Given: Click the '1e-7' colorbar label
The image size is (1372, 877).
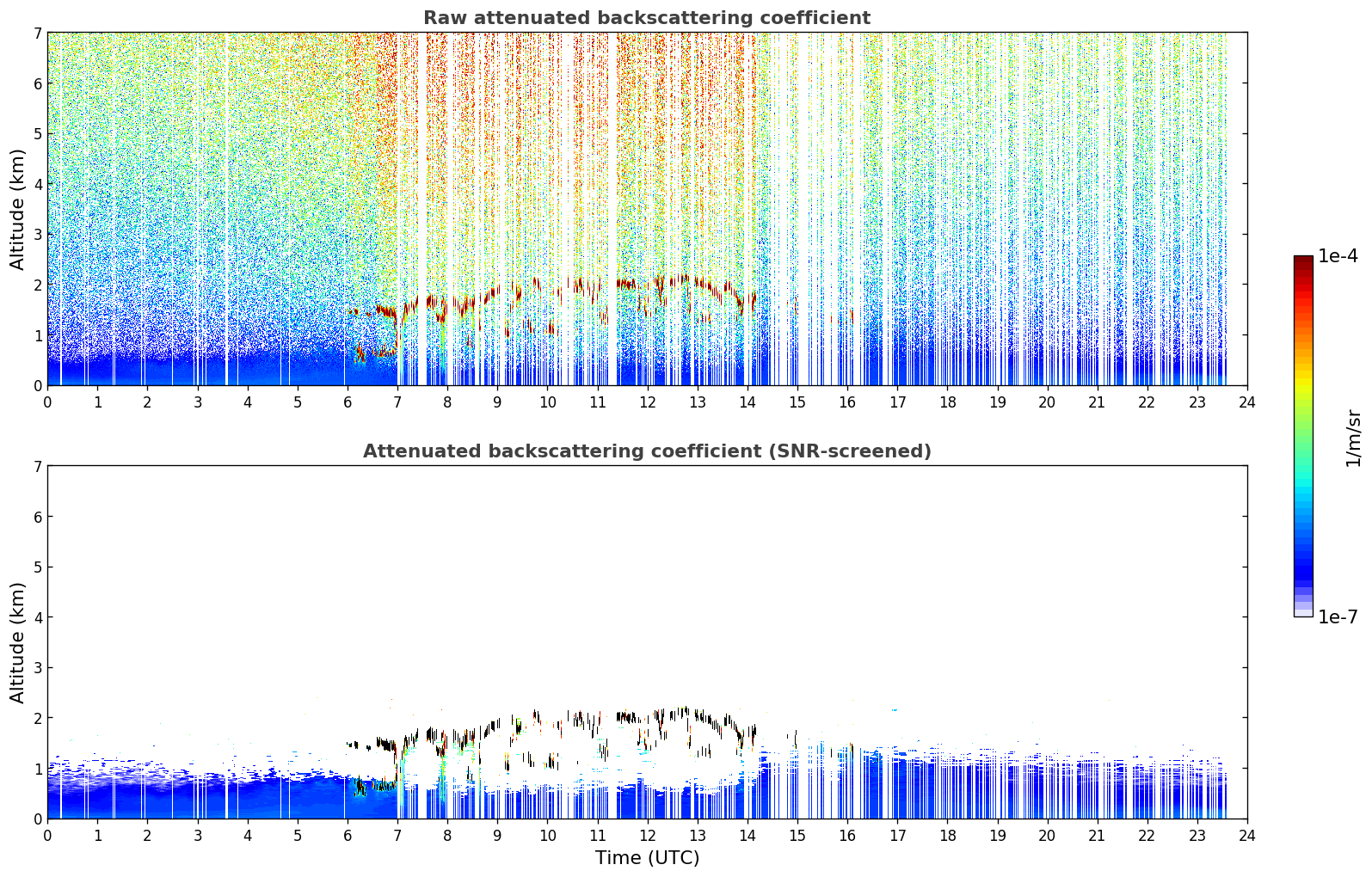Looking at the screenshot, I should click(x=1338, y=617).
